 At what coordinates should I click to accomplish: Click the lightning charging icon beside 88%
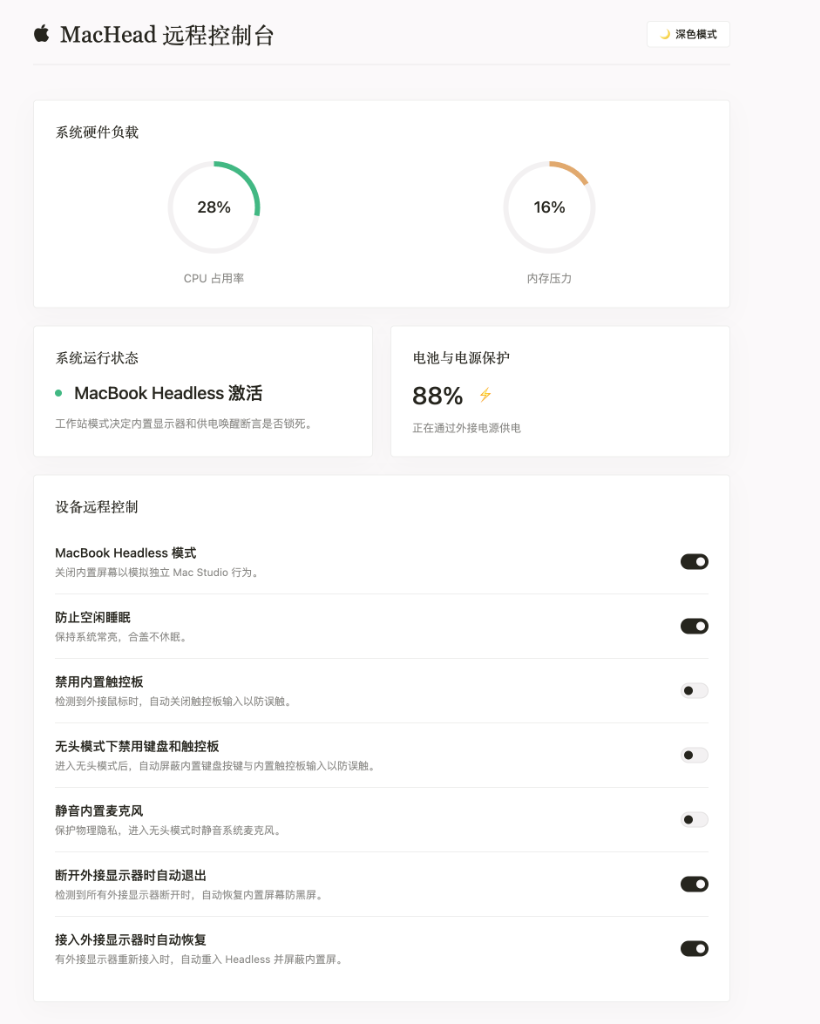tap(485, 395)
